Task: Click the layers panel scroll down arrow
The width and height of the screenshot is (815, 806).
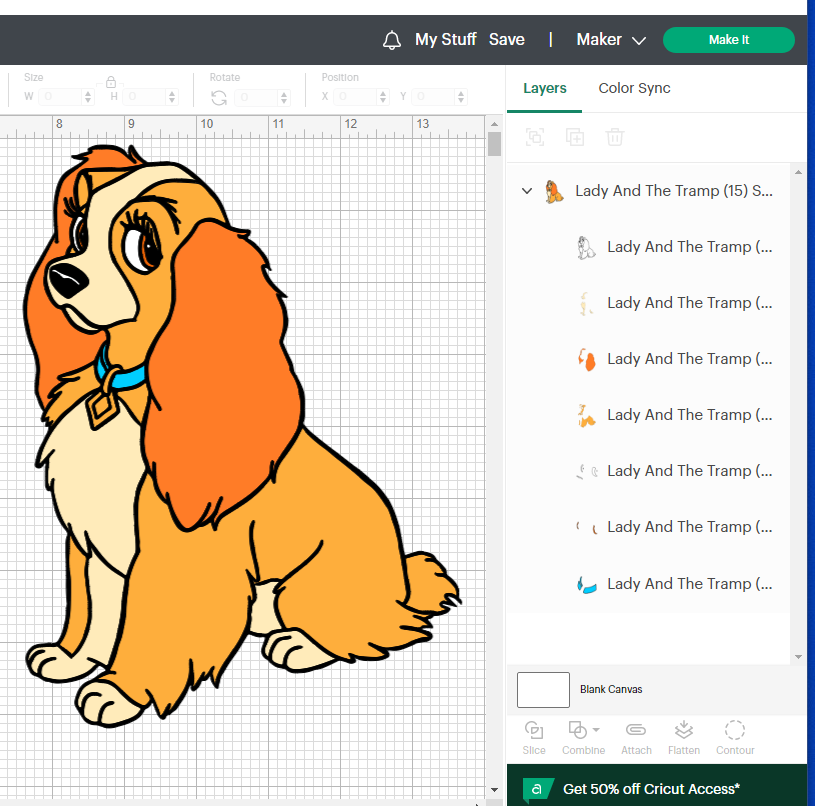Action: tap(798, 657)
